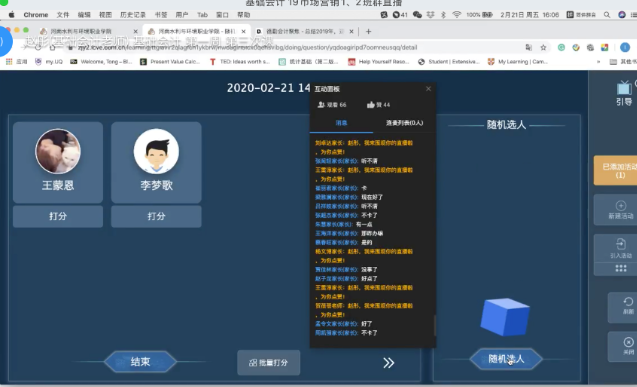Switch to the 消息 tab
The height and width of the screenshot is (387, 637).
click(x=341, y=123)
